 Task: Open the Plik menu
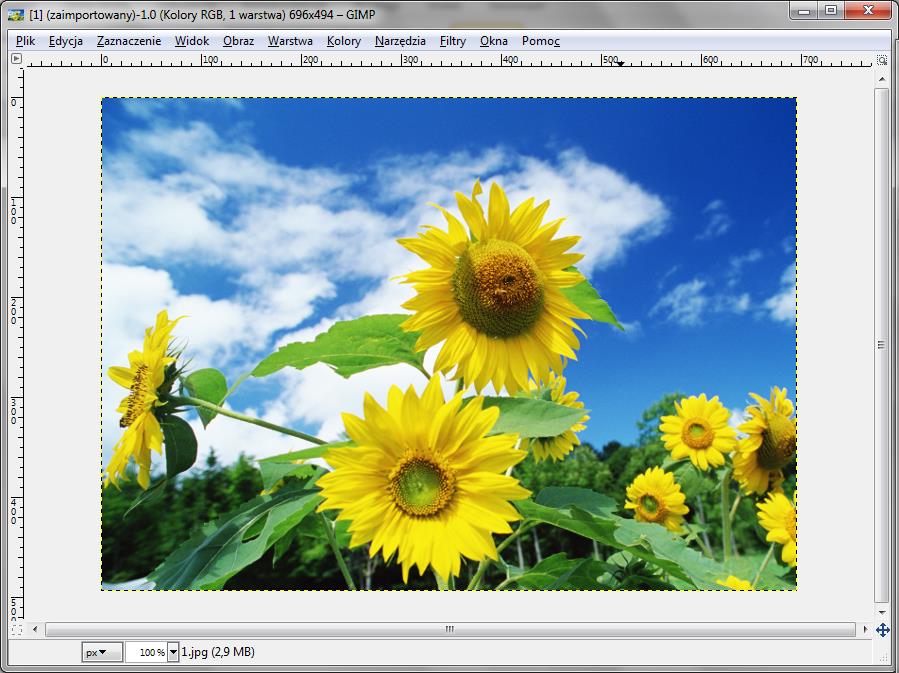(25, 41)
